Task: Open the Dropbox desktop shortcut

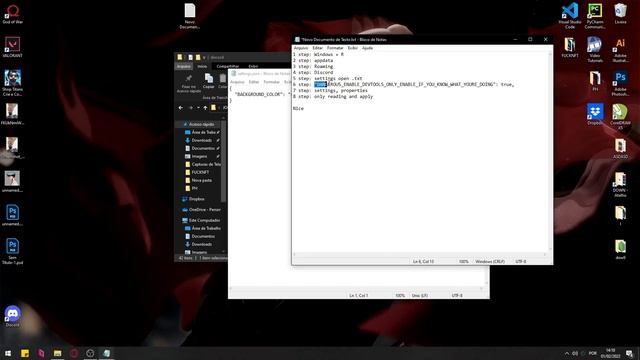Action: (x=595, y=115)
